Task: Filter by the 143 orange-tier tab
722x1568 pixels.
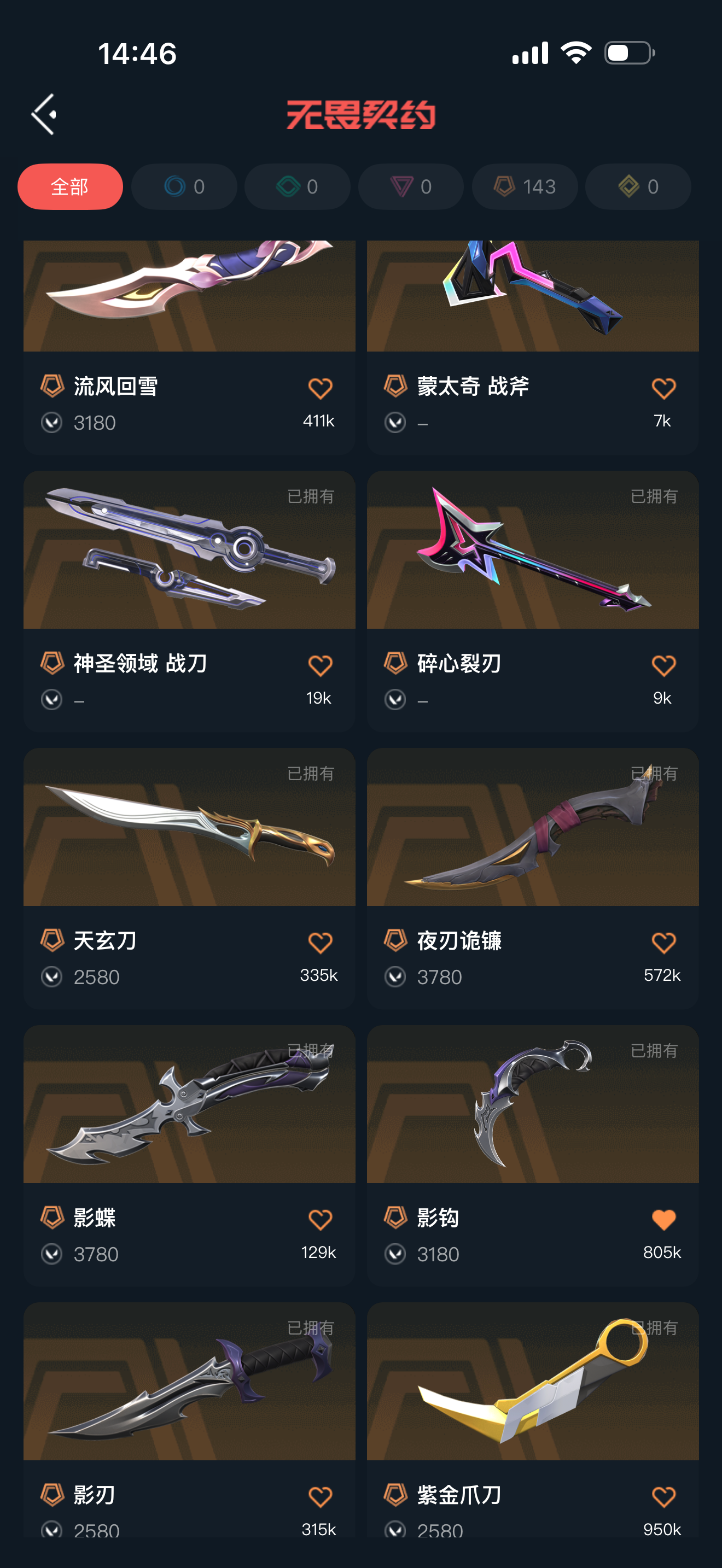Action: coord(525,186)
